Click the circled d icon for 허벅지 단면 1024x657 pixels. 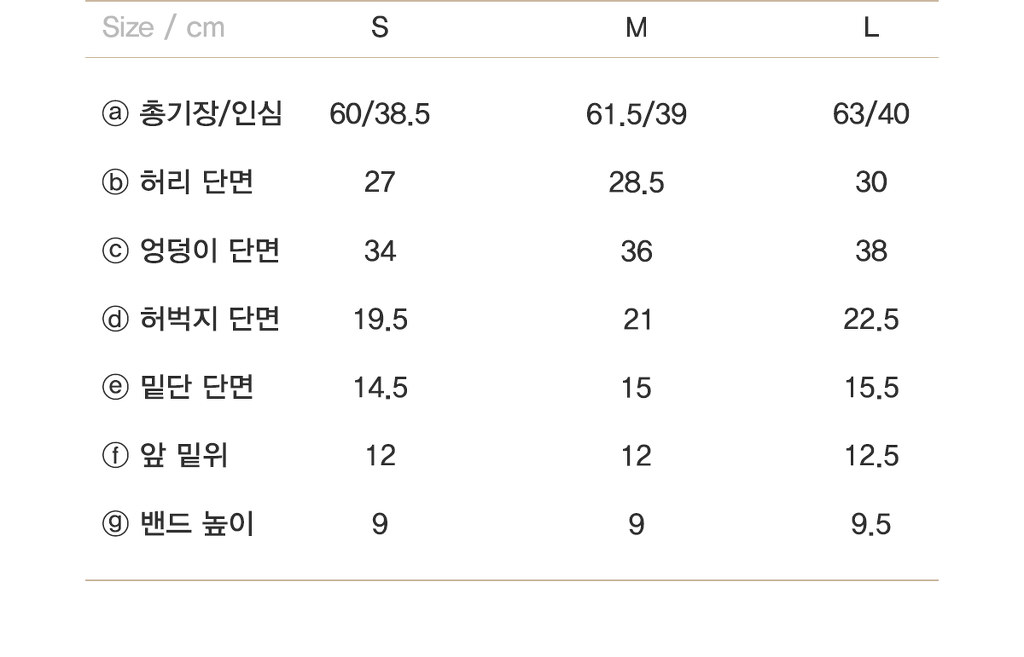[x=115, y=319]
